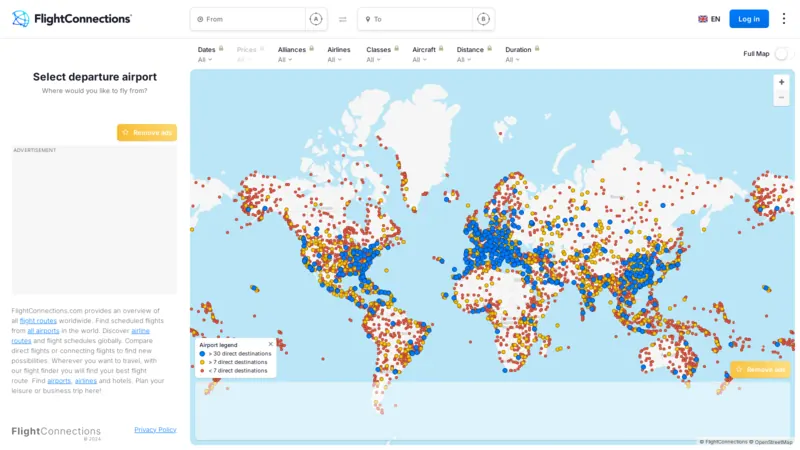Screen dimensions: 800x450
Task: Open the flight routes link
Action: tap(38, 320)
